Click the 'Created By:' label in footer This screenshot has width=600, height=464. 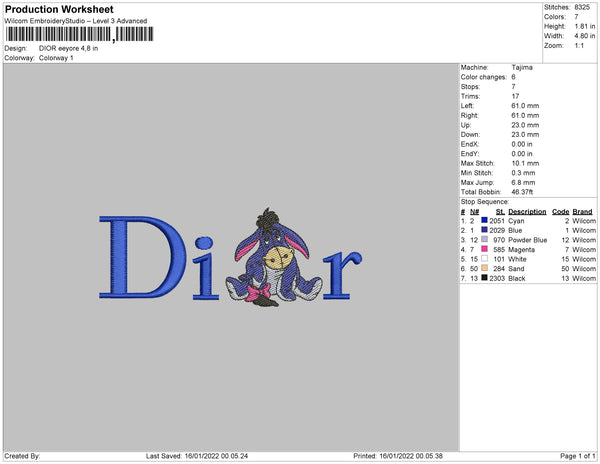tap(22, 456)
